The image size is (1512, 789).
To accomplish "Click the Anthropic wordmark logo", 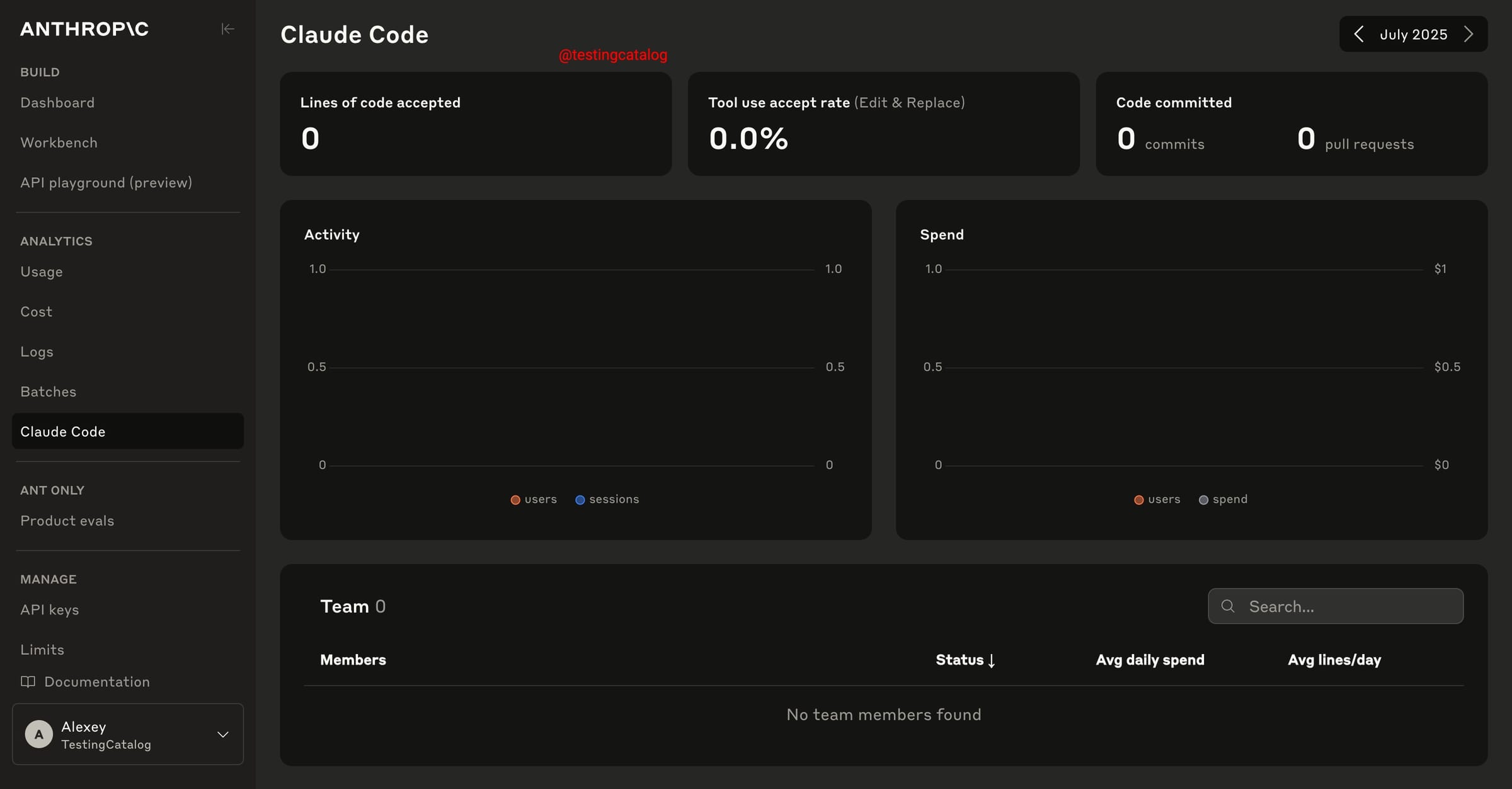I will point(84,29).
